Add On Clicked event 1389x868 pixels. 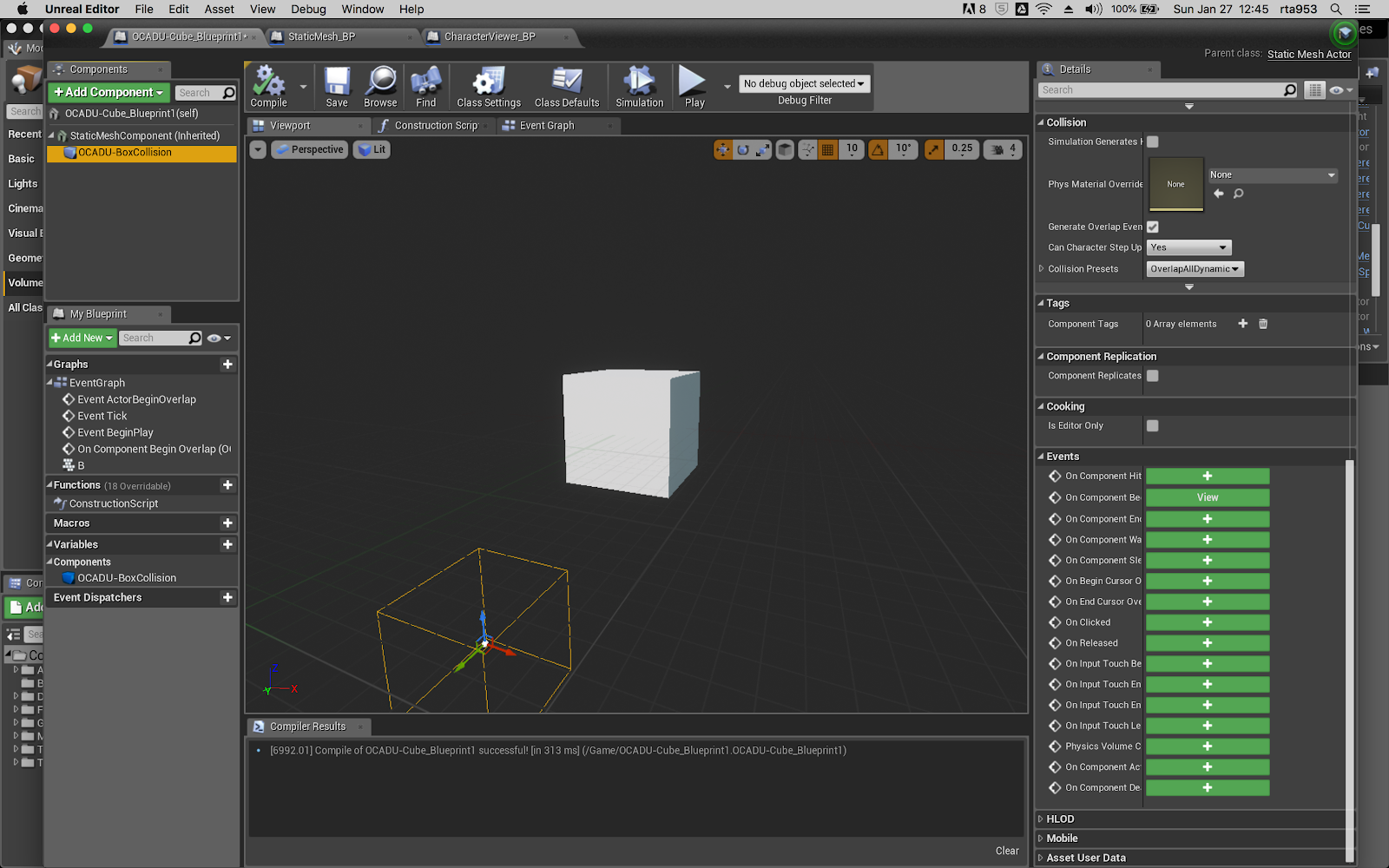[1207, 622]
